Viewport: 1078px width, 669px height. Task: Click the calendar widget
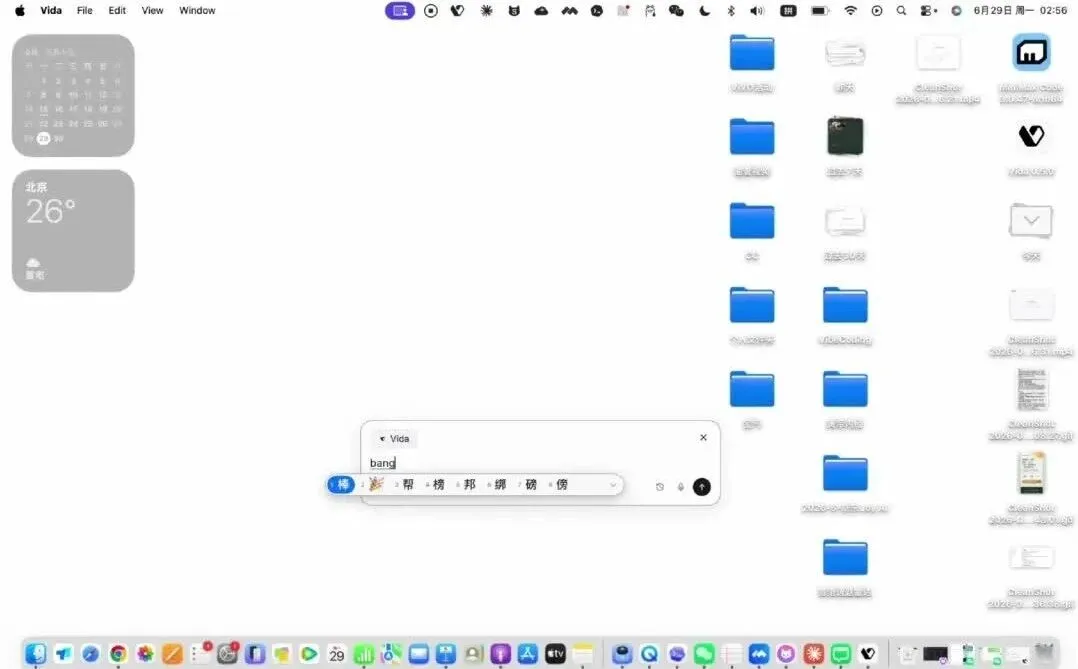(x=73, y=96)
